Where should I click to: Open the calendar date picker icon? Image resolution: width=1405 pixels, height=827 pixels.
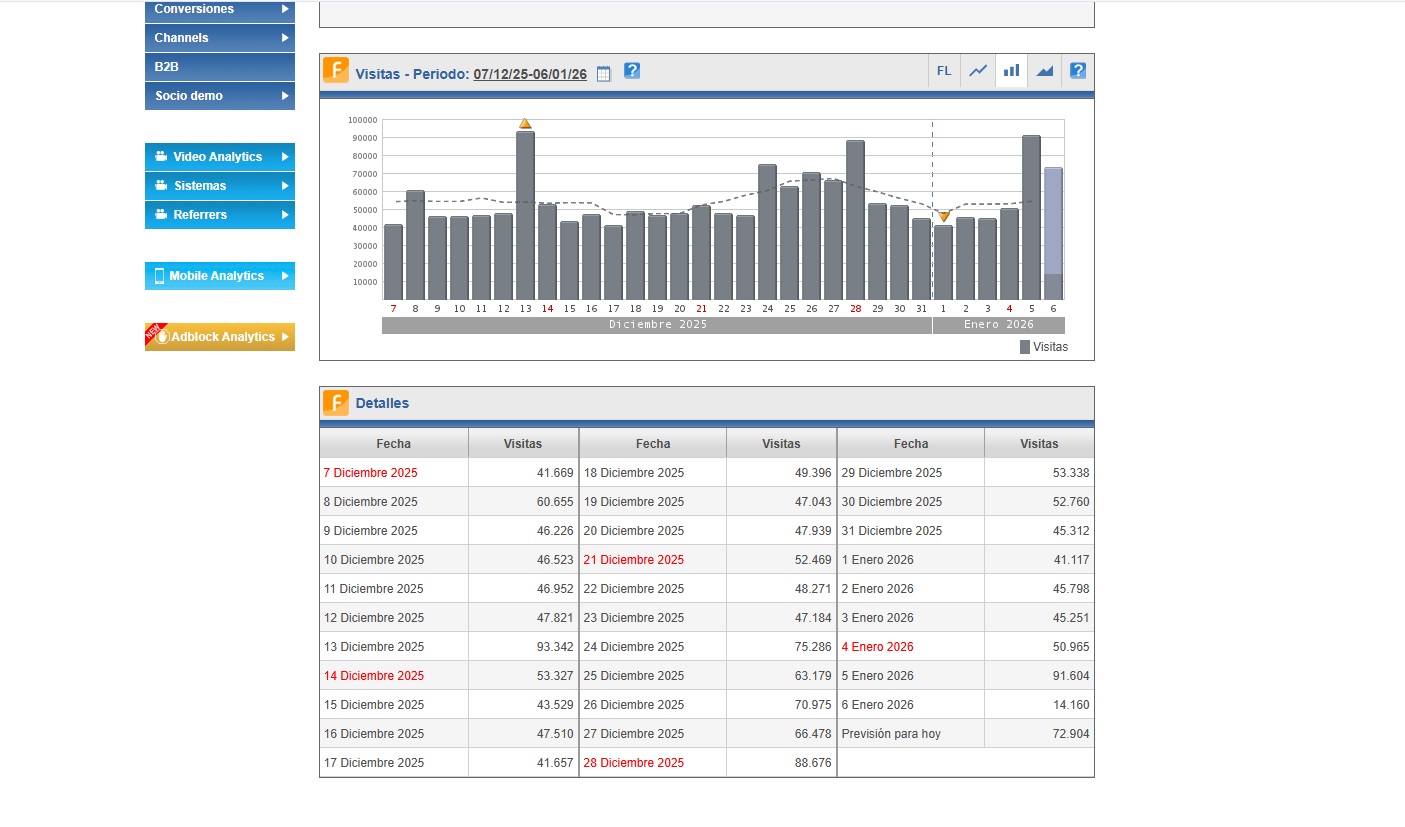(603, 74)
